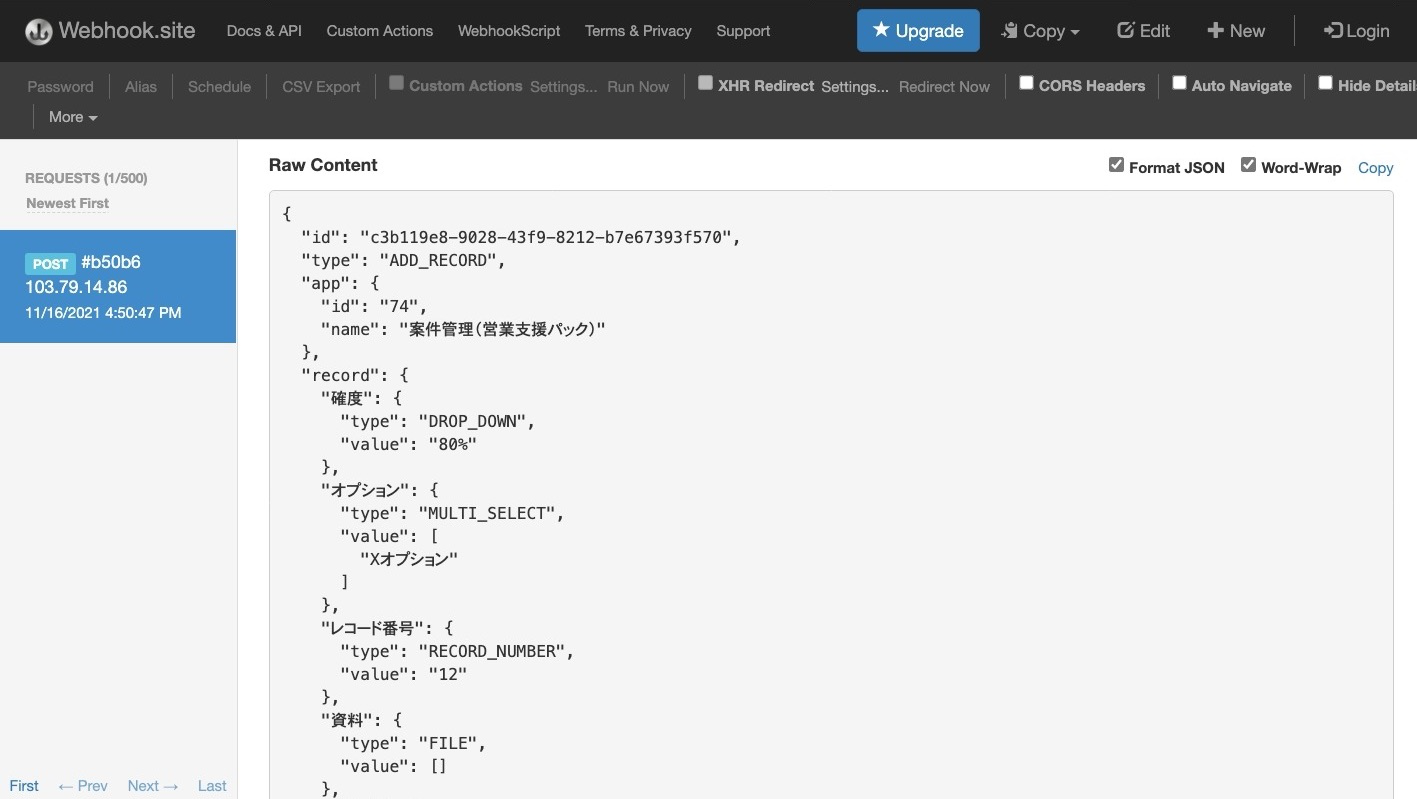1417x799 pixels.
Task: Click Redirect Now
Action: tap(944, 86)
